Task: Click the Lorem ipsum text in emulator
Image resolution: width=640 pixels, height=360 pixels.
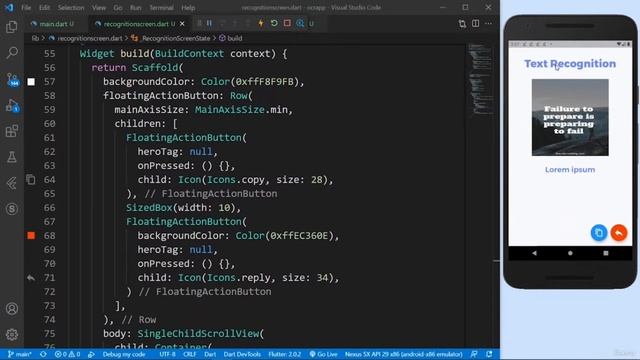Action: point(570,170)
